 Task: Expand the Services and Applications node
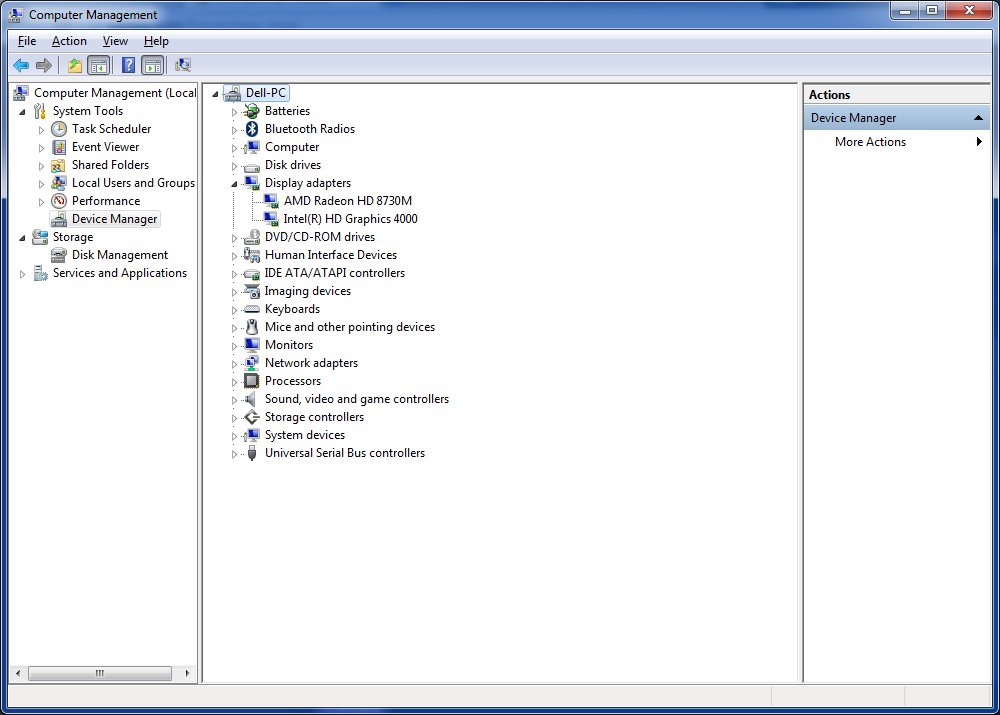[x=23, y=274]
